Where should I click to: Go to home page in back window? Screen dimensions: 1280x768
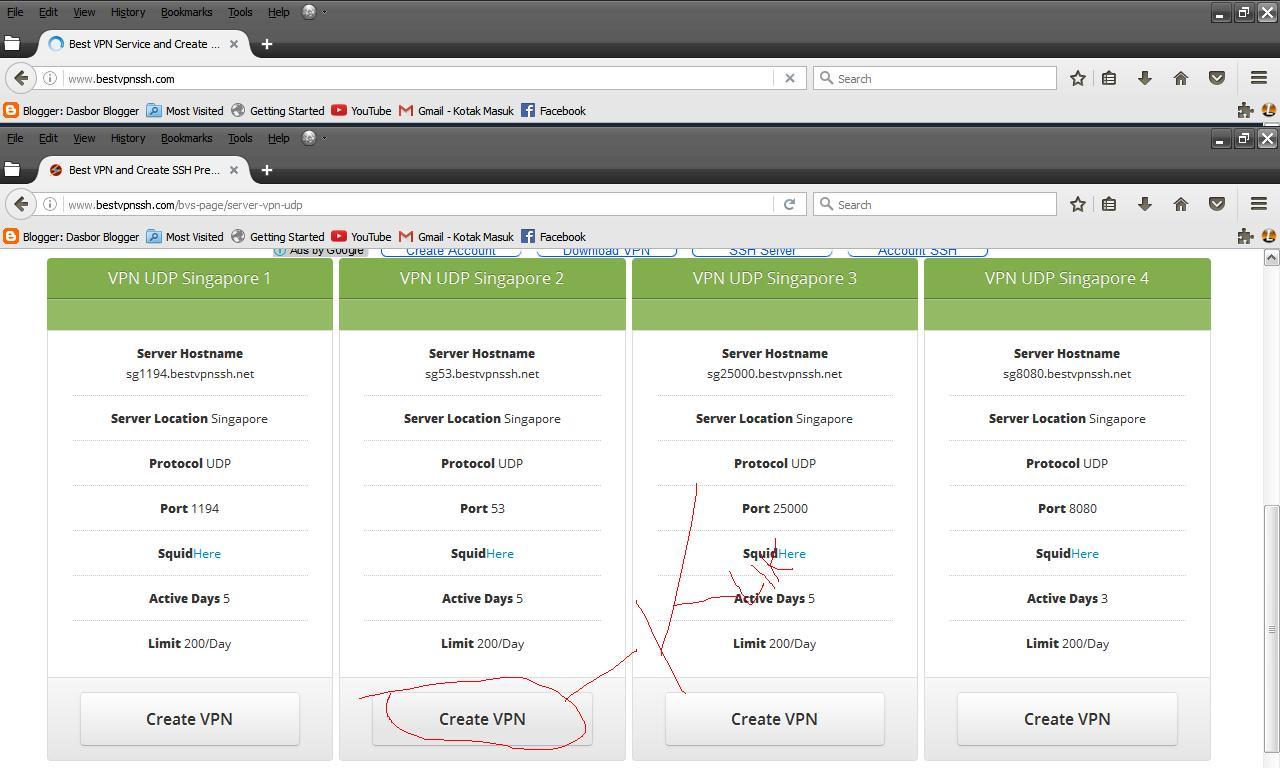1181,78
